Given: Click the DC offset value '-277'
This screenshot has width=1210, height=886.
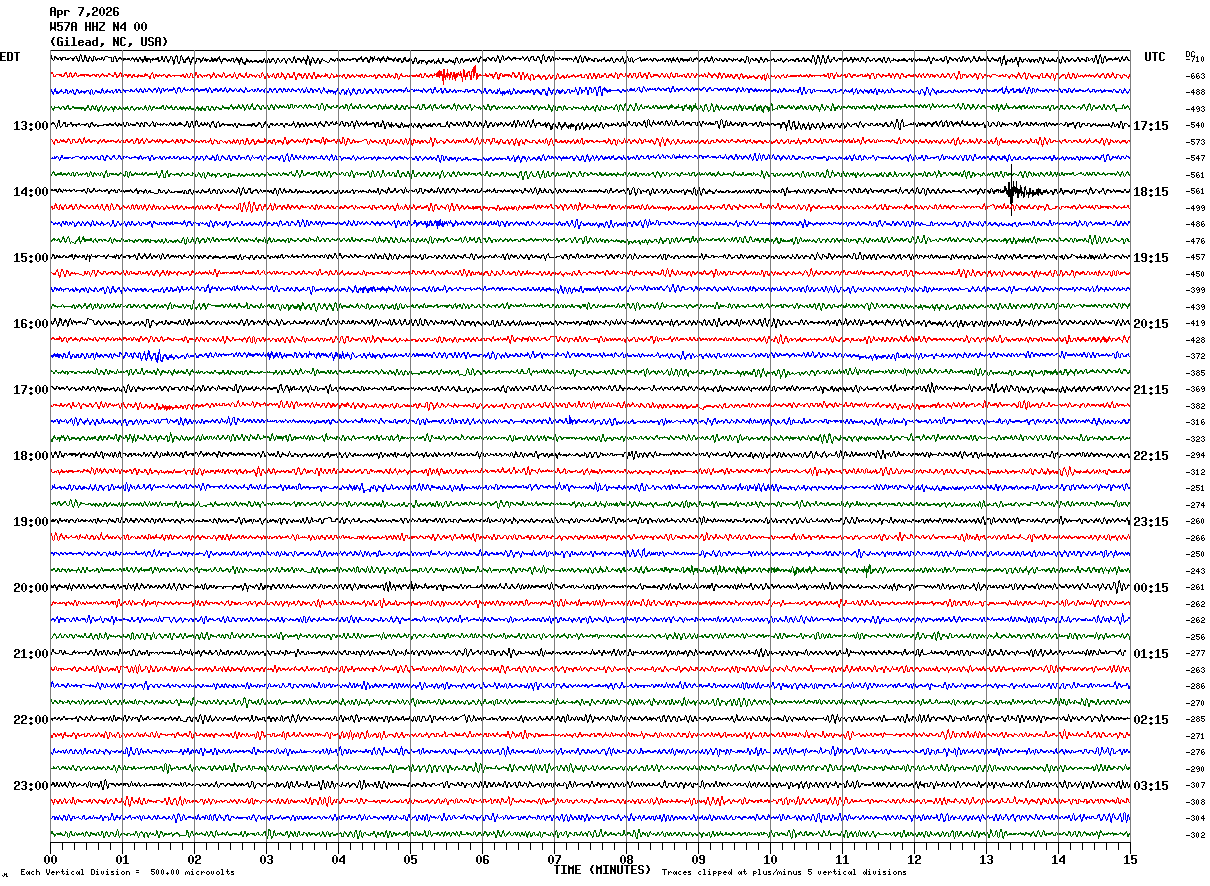Looking at the screenshot, I should [1195, 653].
